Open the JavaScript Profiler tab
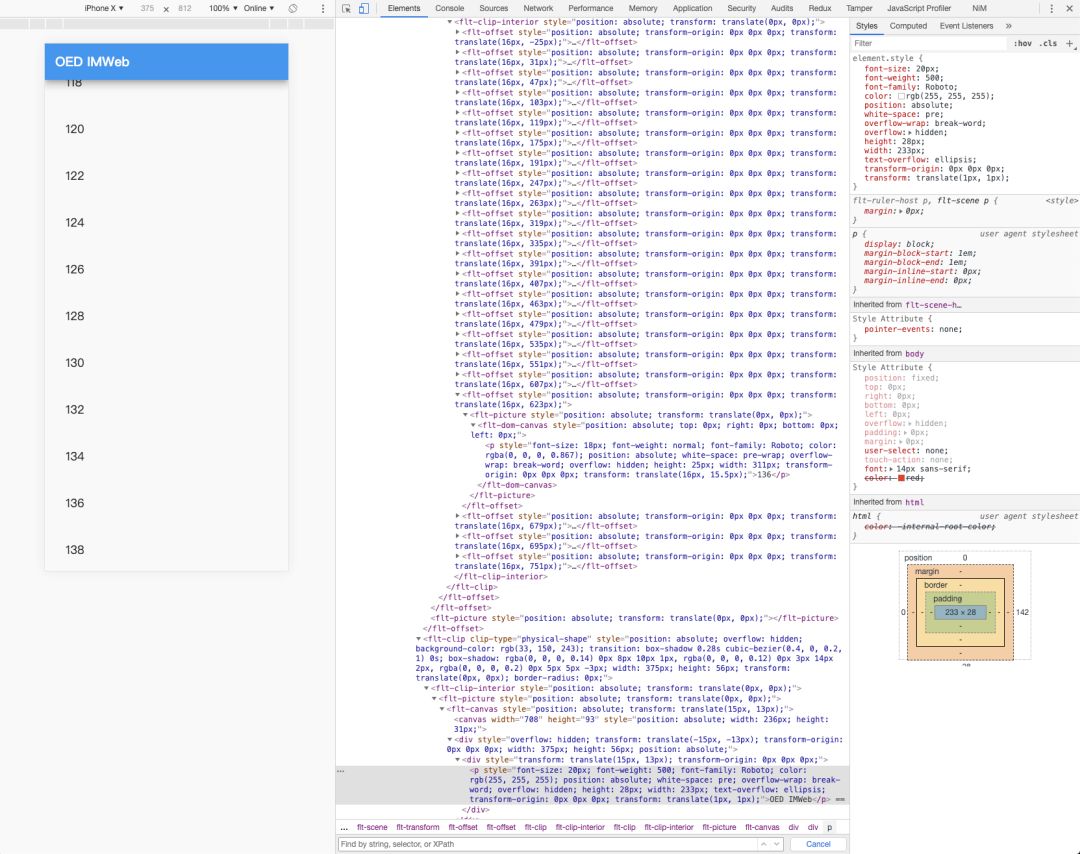This screenshot has width=1080, height=854. coord(919,8)
